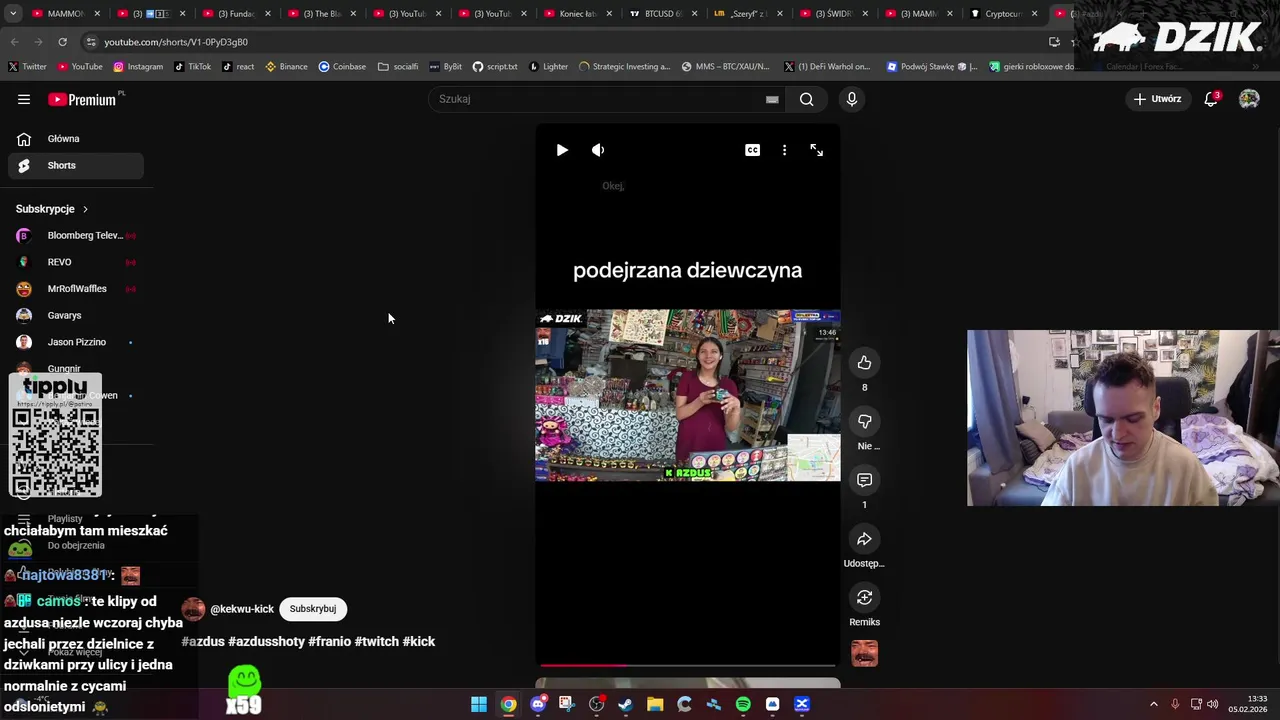Enter fullscreen for the Short

pos(817,150)
